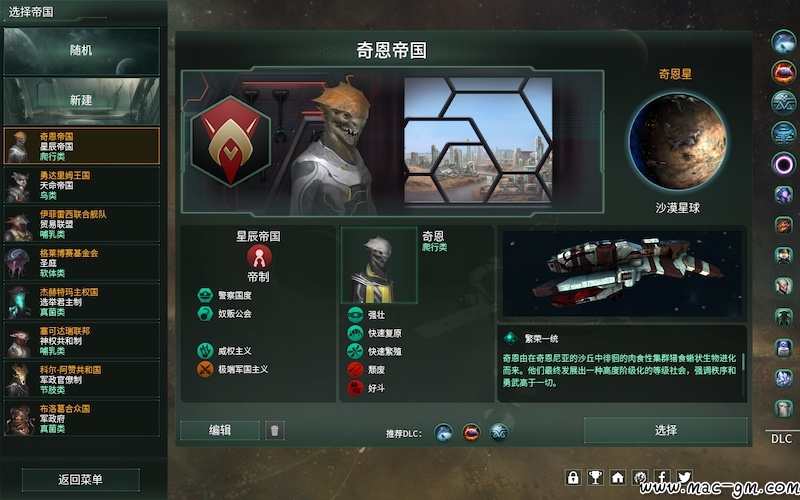Select the 格莱博赛基金会 empire entry

click(x=82, y=263)
